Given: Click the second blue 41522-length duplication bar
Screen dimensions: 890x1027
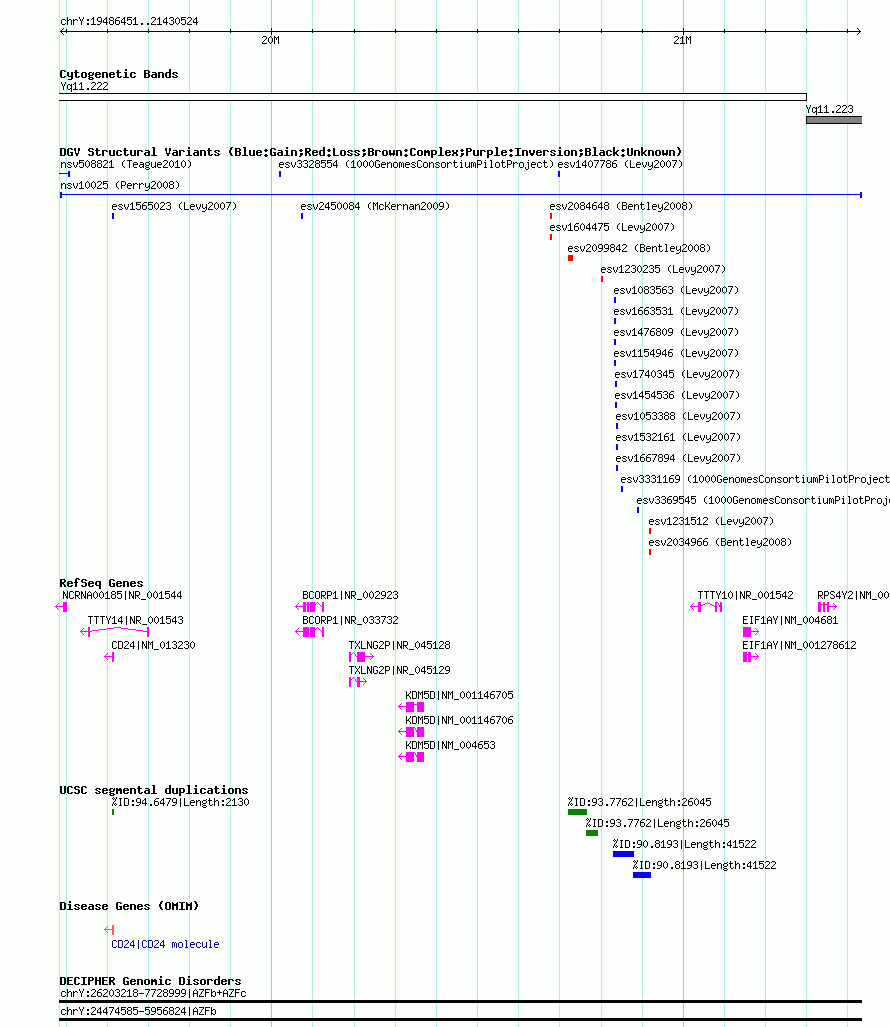Looking at the screenshot, I should click(642, 875).
